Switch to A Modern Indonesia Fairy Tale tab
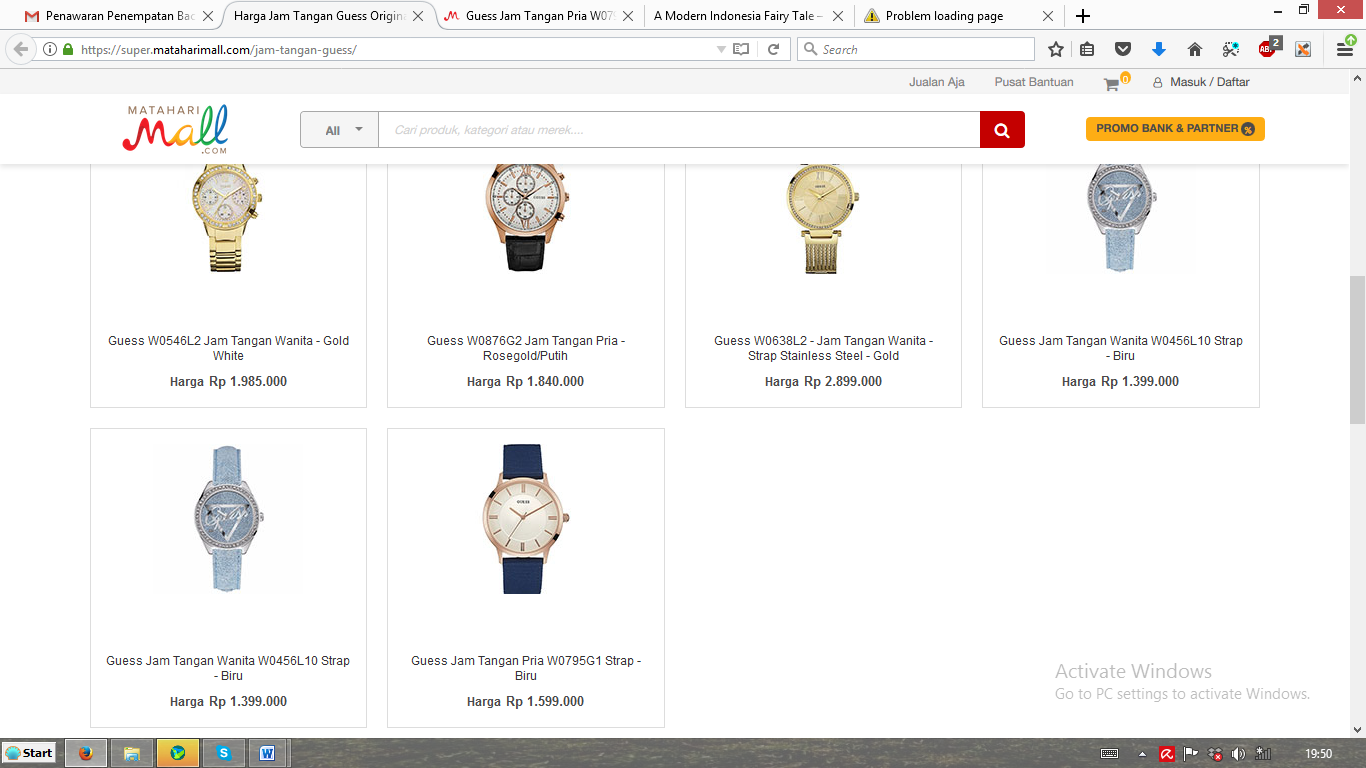The image size is (1366, 768). pos(740,16)
